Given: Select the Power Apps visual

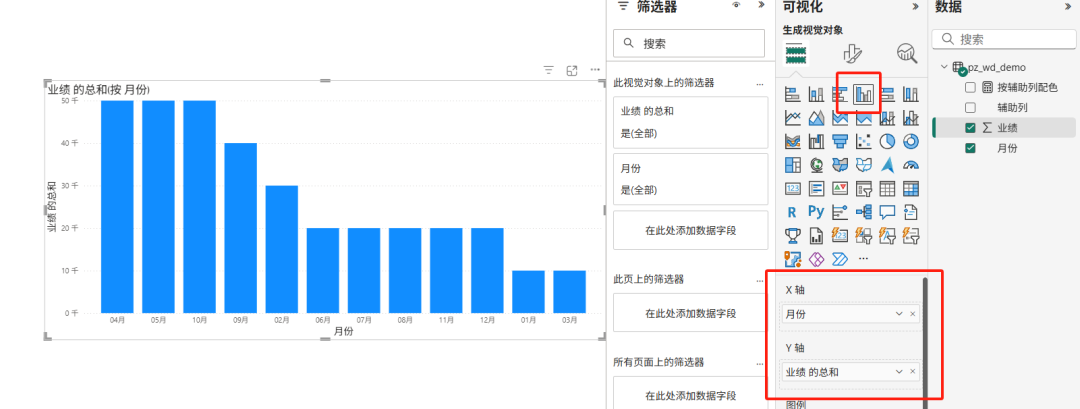Looking at the screenshot, I should (x=817, y=259).
